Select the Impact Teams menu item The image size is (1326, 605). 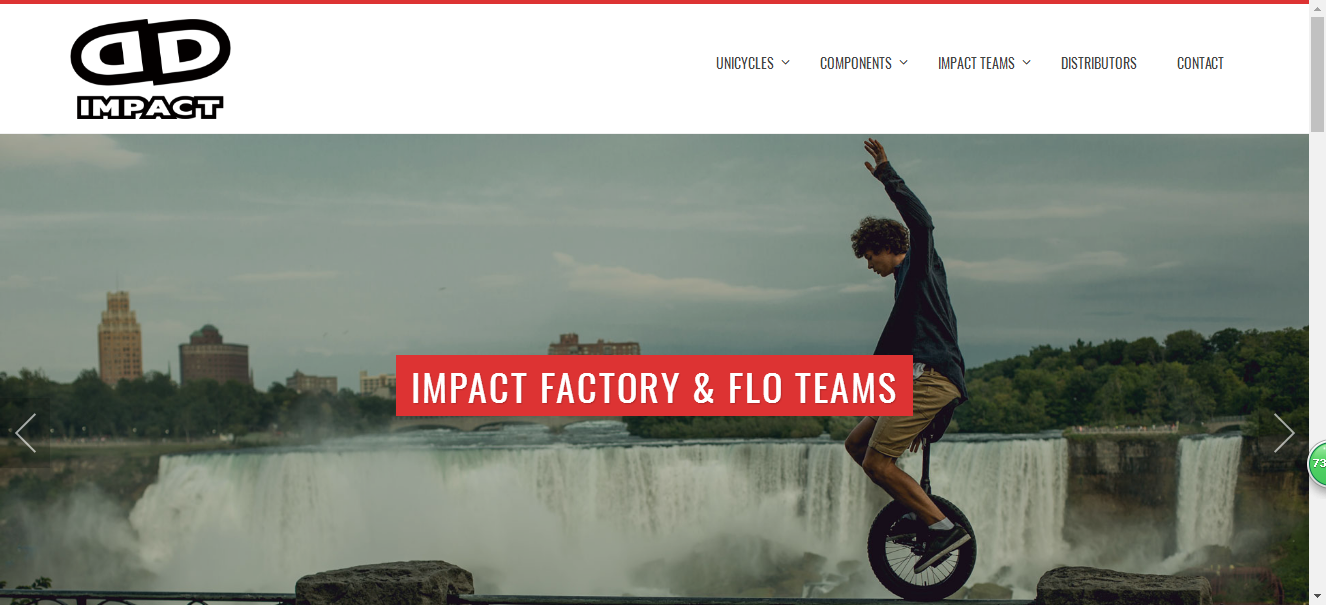976,63
